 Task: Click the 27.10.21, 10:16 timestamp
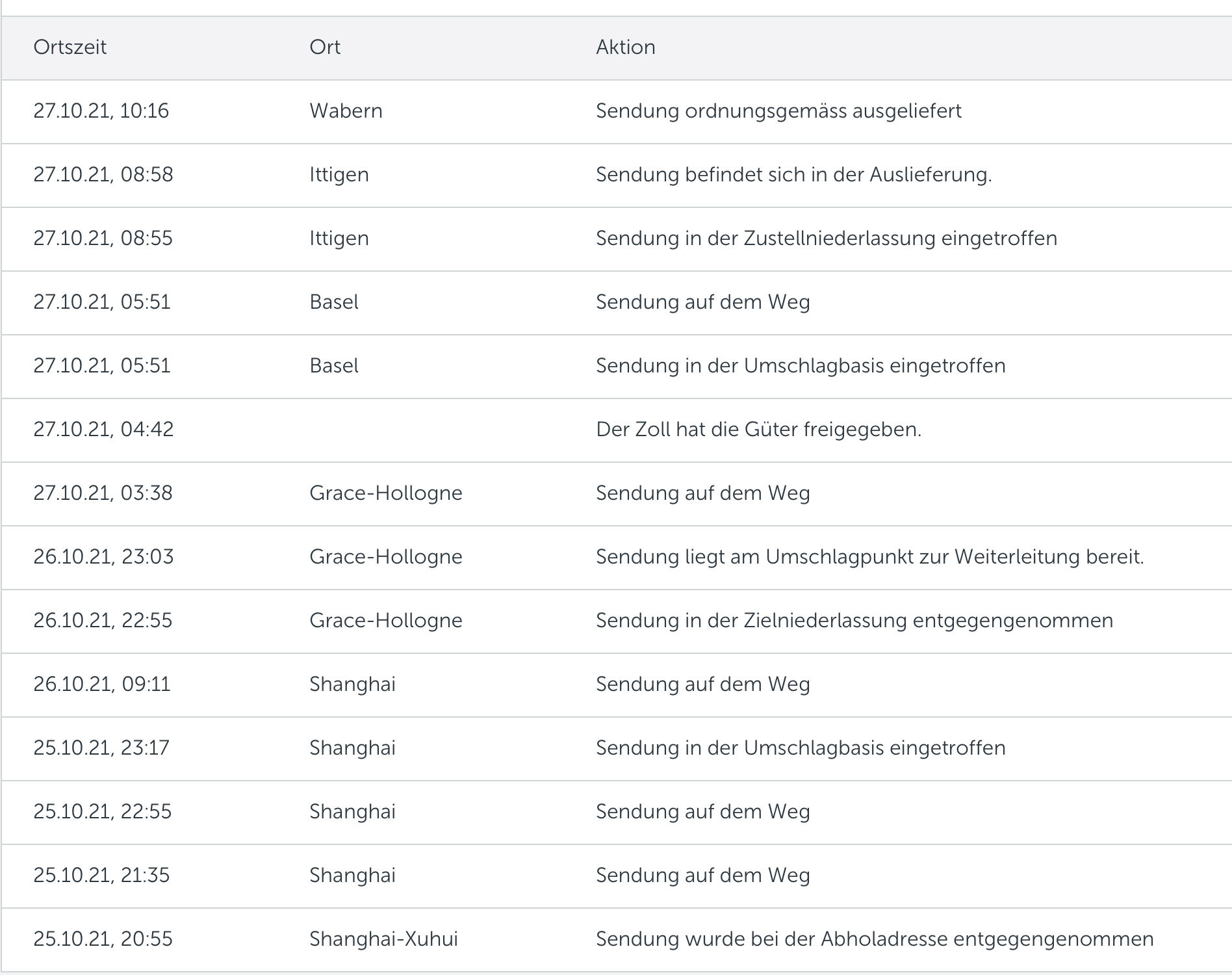[101, 111]
